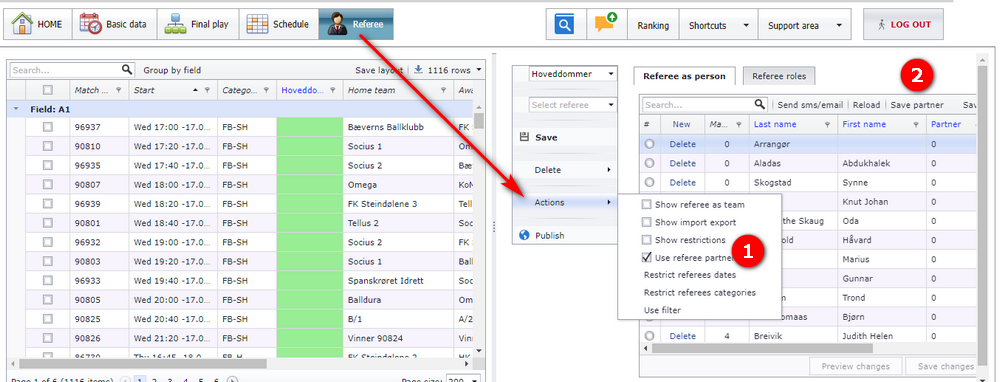Click the download rows export icon
1000x382 pixels.
pos(418,70)
